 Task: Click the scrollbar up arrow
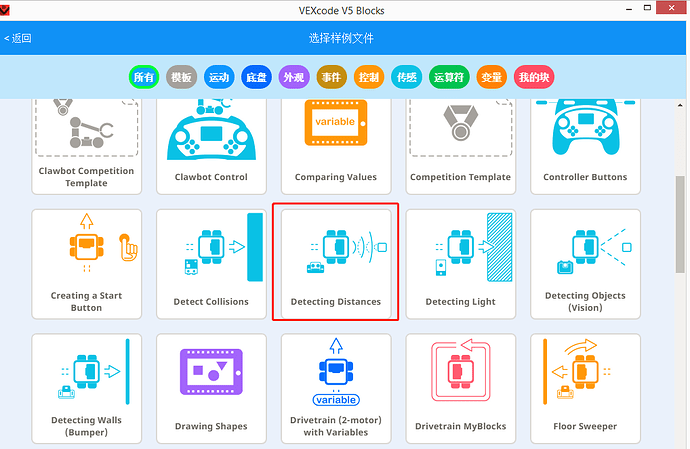click(x=680, y=105)
